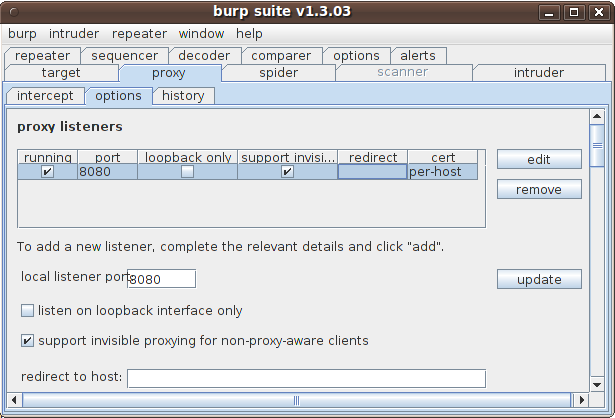The height and width of the screenshot is (418, 615).
Task: Select the intercept sub-tab
Action: [45, 96]
